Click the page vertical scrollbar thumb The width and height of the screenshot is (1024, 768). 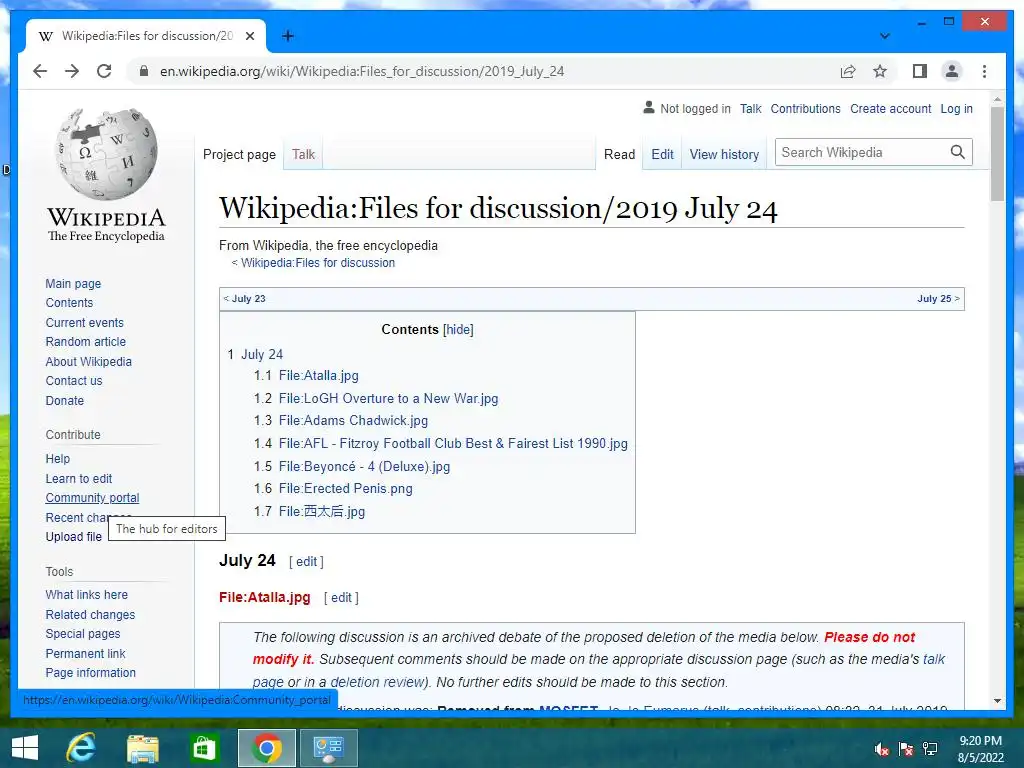[997, 153]
